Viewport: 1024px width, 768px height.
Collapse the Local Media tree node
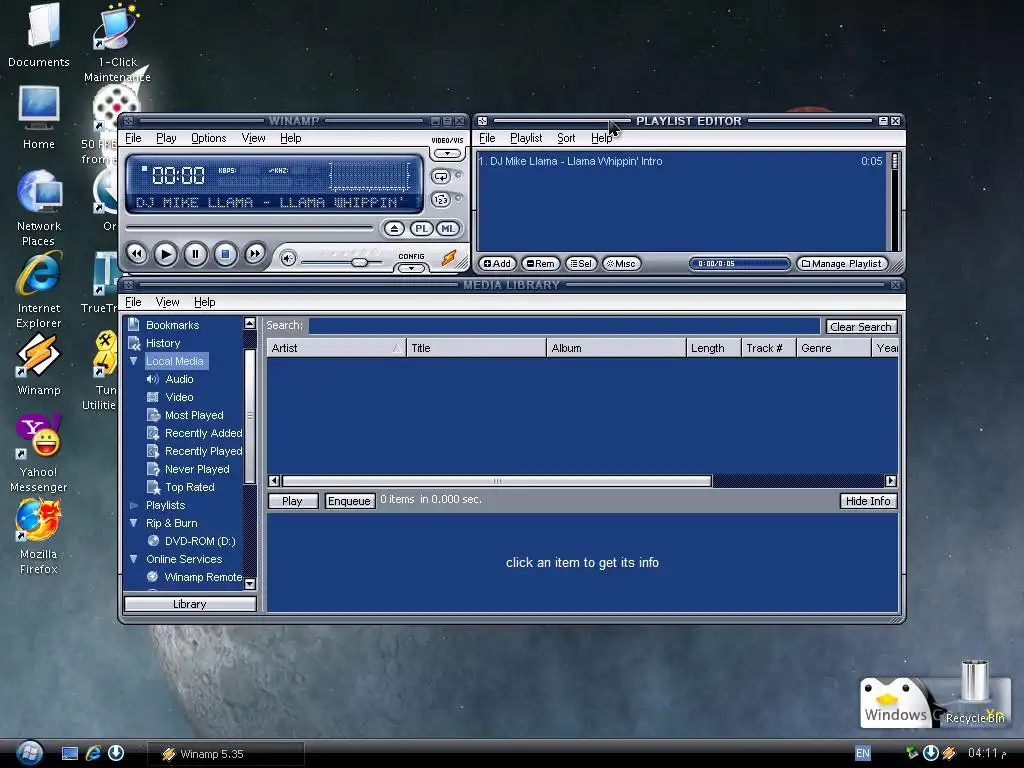pyautogui.click(x=133, y=360)
